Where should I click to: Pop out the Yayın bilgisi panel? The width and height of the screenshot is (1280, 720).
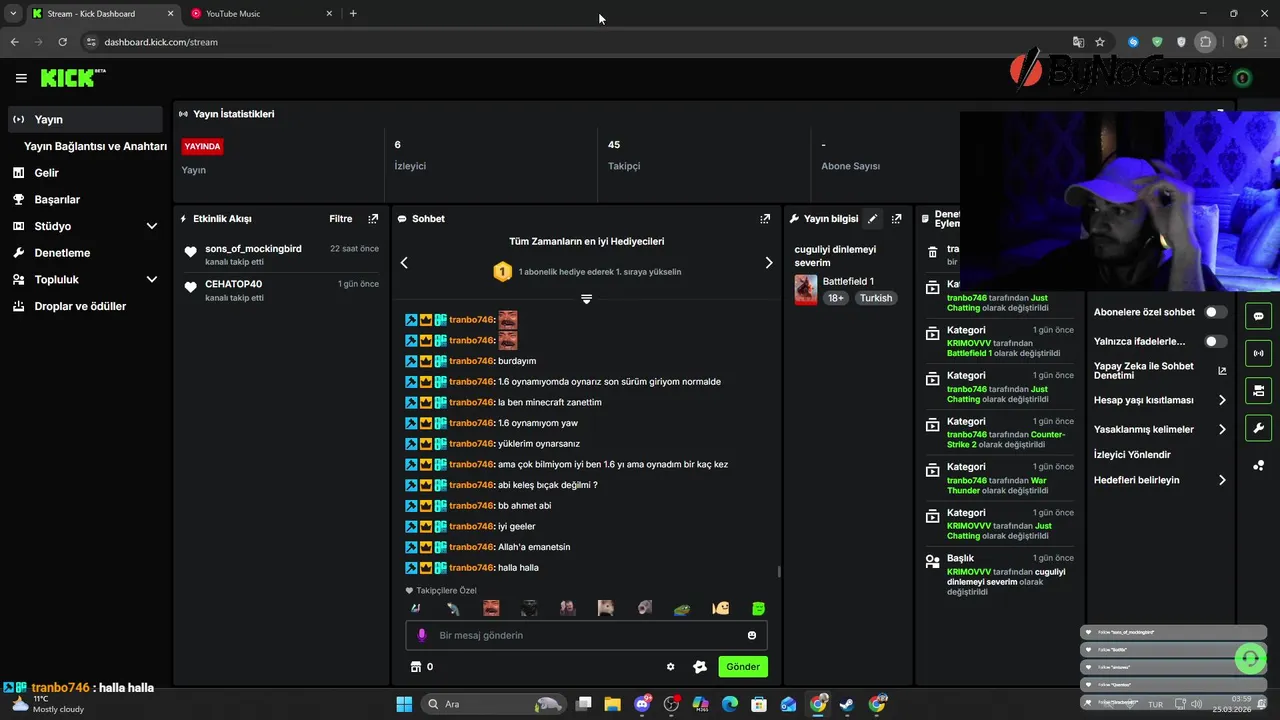896,218
